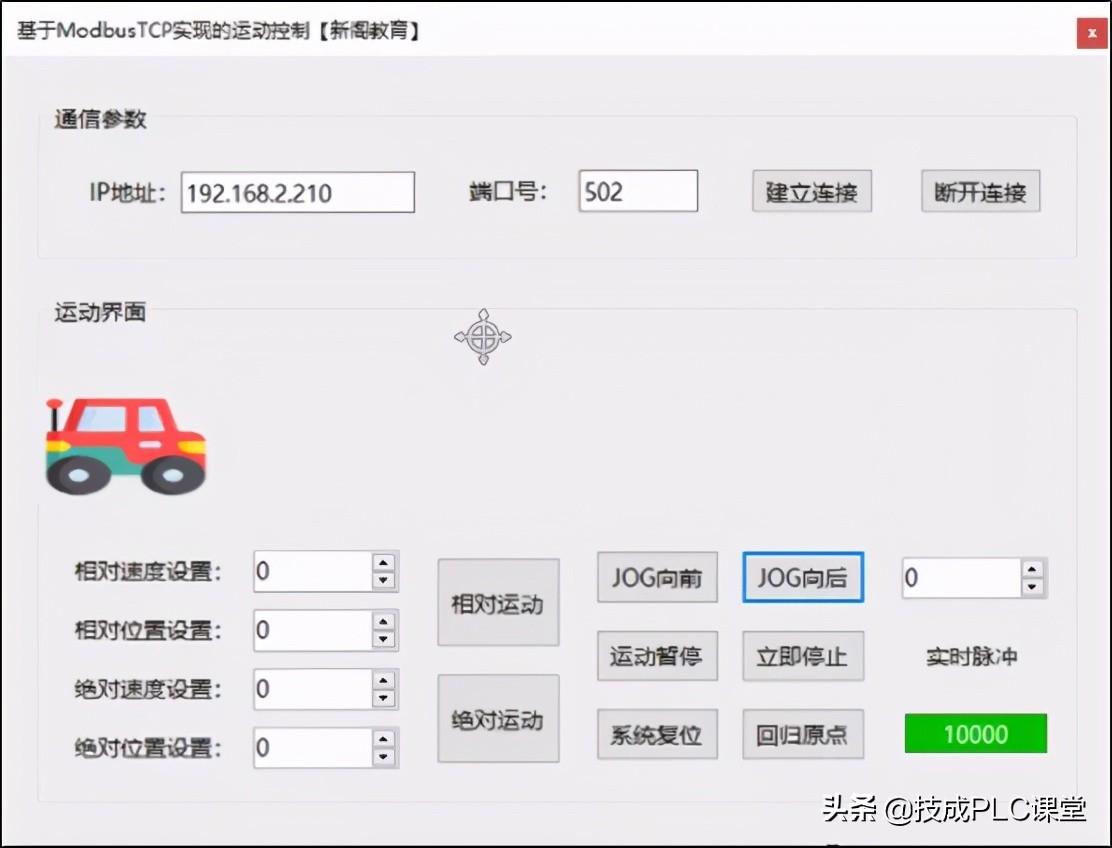Click the 端口号 label
This screenshot has width=1112, height=848.
(x=508, y=191)
